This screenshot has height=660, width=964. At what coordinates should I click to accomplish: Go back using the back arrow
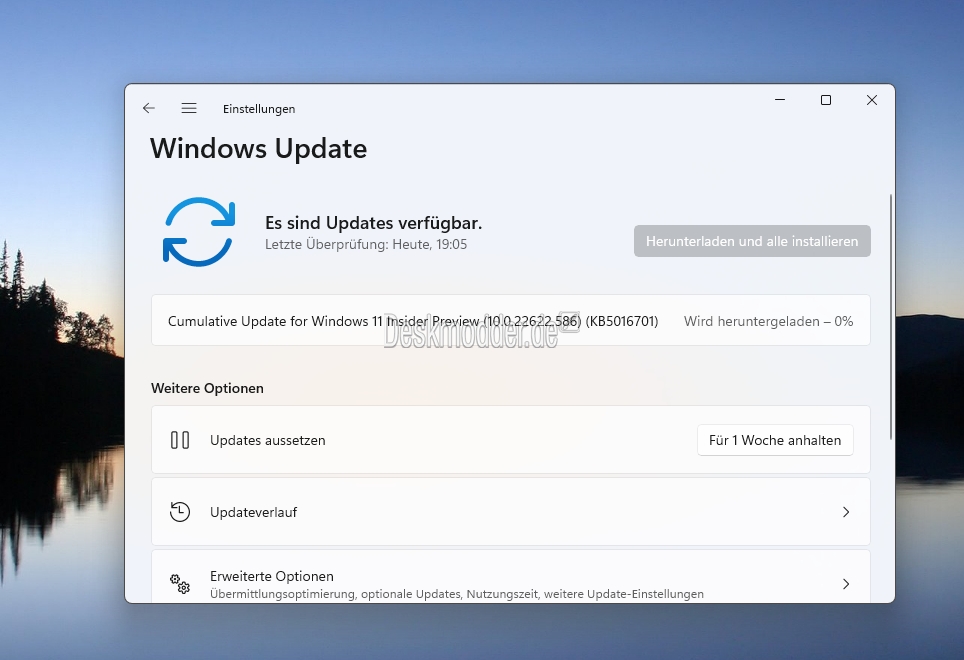149,109
